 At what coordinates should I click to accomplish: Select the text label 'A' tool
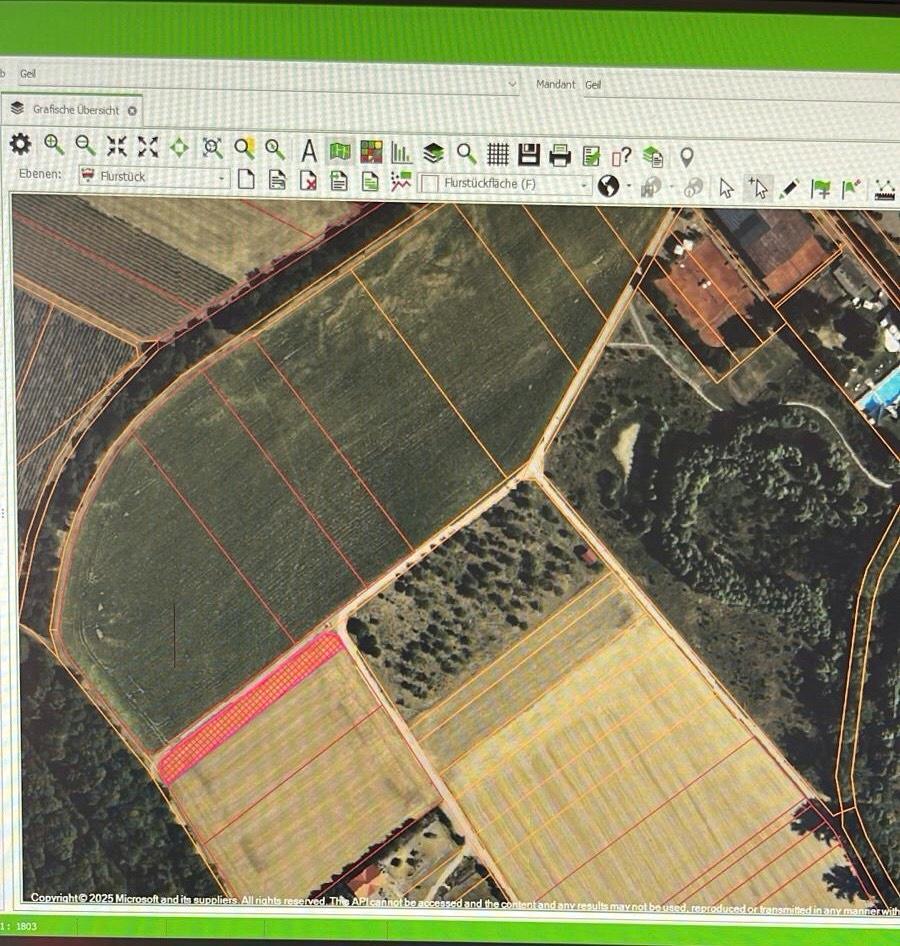pos(309,151)
